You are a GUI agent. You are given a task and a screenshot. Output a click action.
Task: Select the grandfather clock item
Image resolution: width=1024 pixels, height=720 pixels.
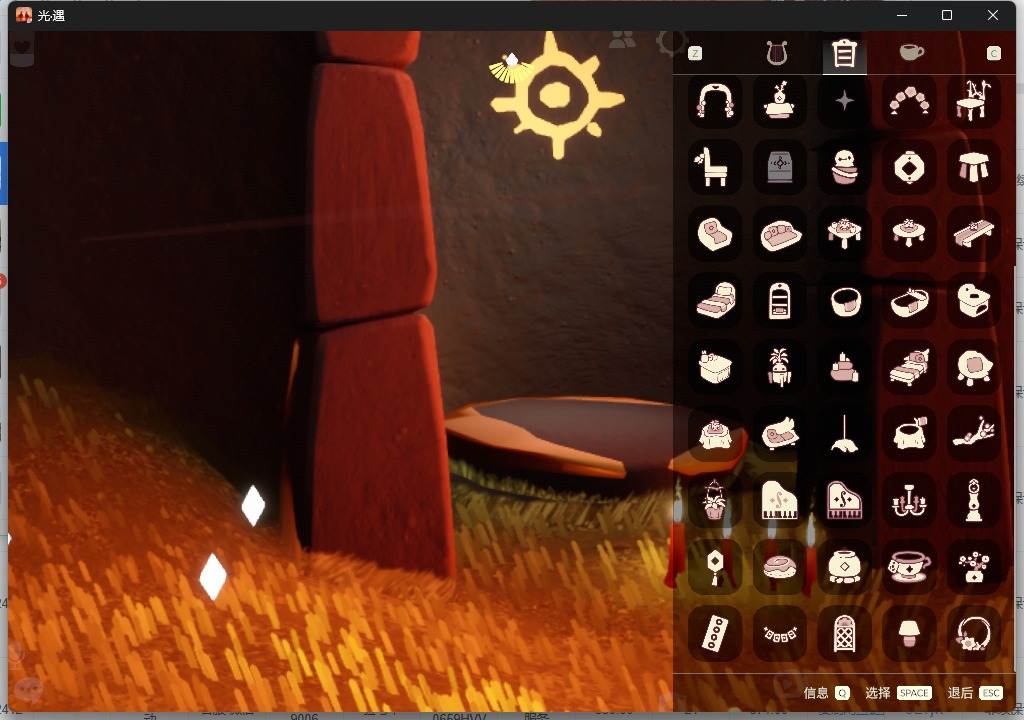click(x=973, y=500)
